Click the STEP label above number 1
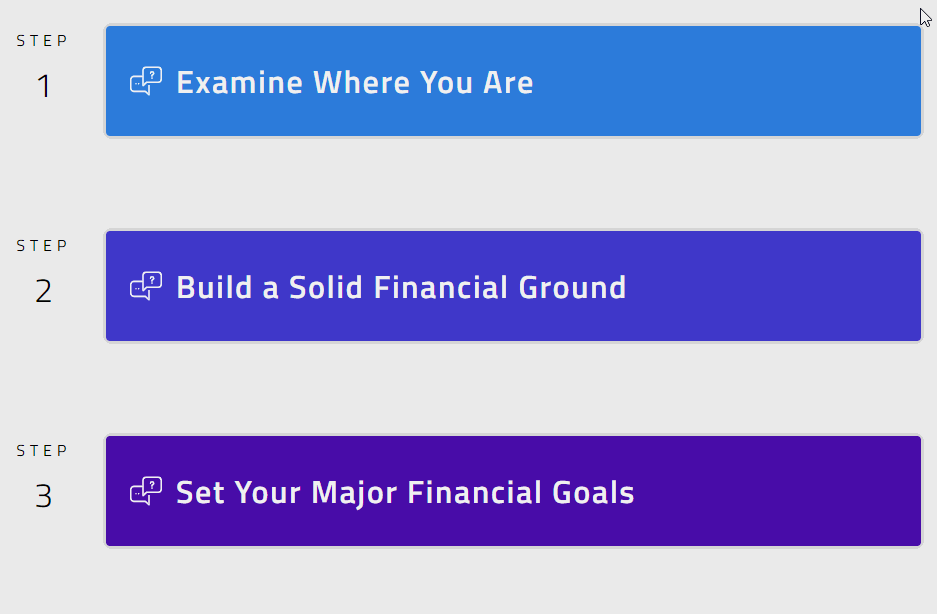Viewport: 937px width, 614px height. pos(43,41)
